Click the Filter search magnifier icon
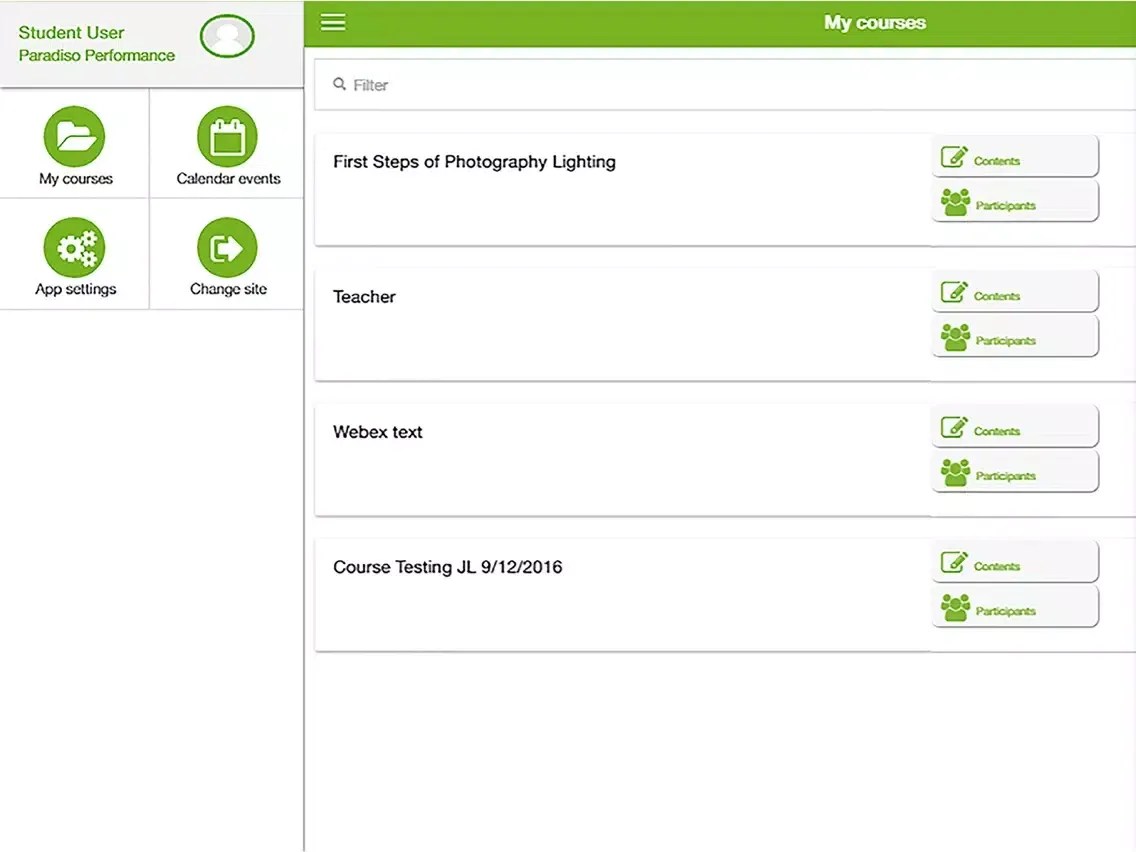The height and width of the screenshot is (852, 1136). click(x=339, y=85)
